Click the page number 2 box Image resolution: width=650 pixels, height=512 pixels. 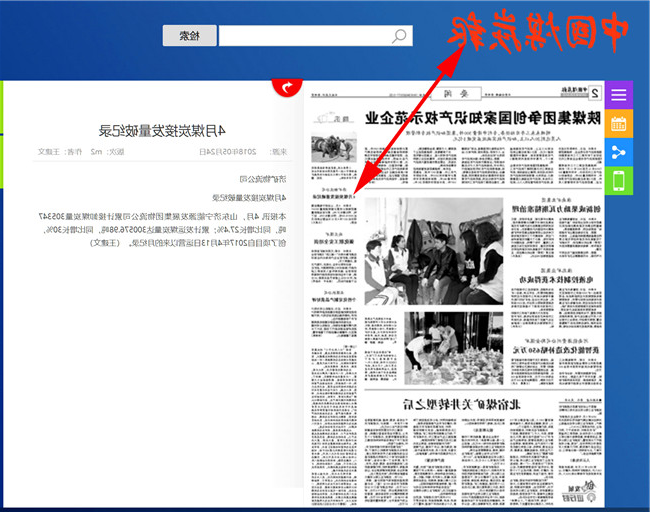click(x=595, y=94)
